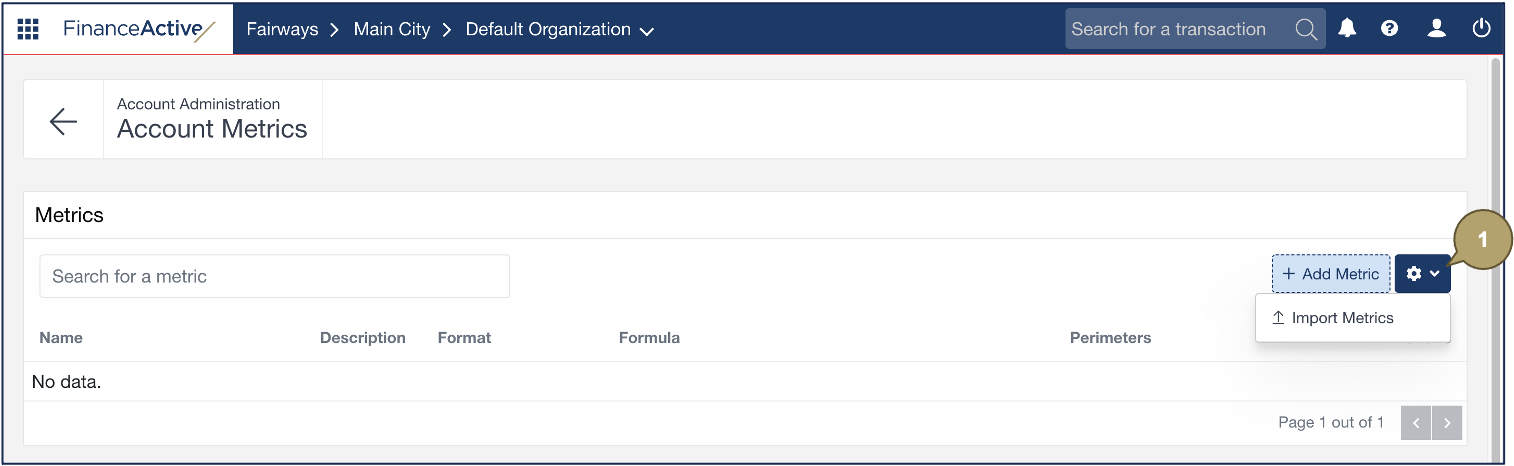
Task: Open the gear settings dropdown
Action: 1422,274
